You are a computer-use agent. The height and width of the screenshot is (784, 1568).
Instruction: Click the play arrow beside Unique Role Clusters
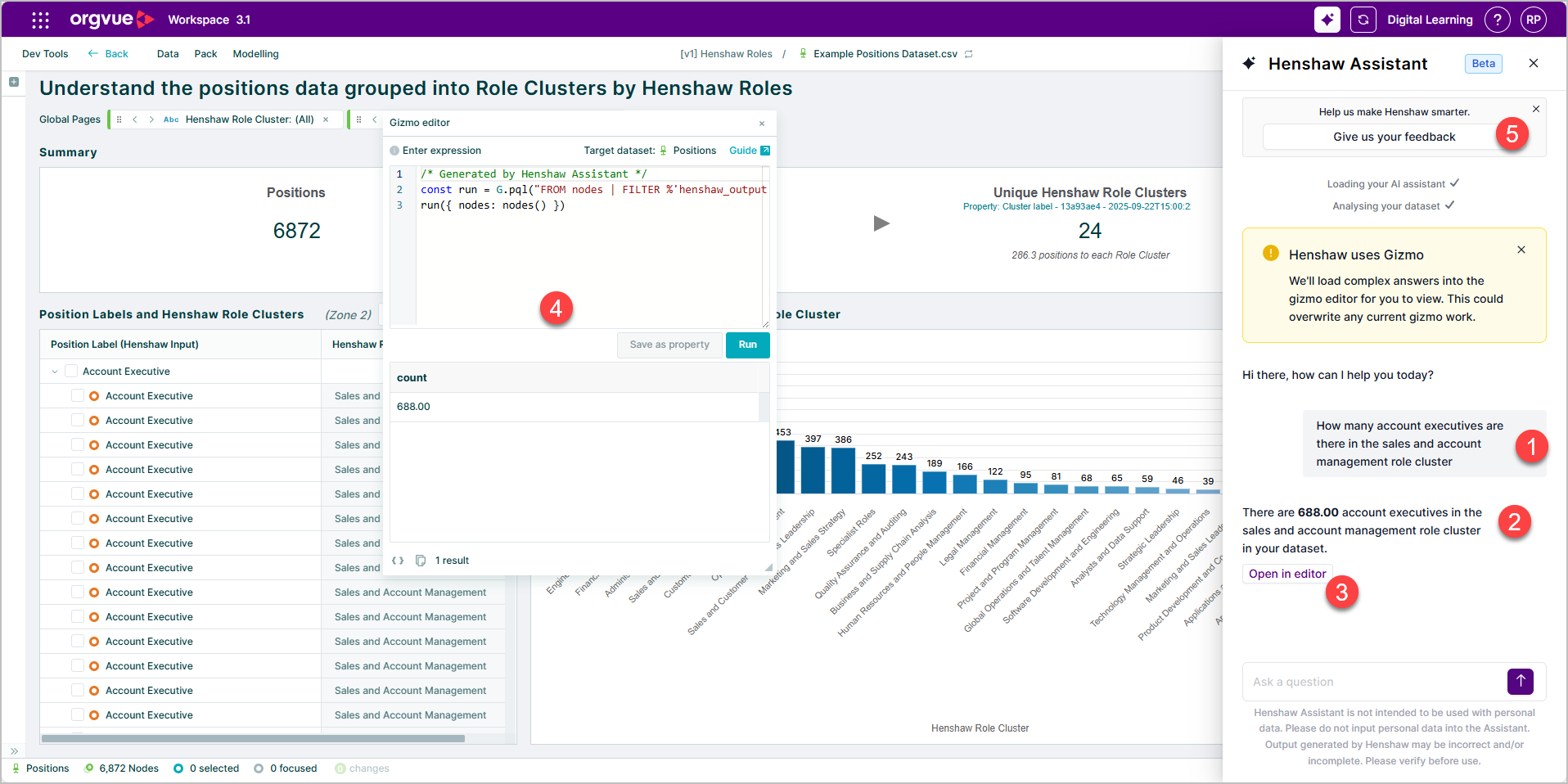[881, 223]
